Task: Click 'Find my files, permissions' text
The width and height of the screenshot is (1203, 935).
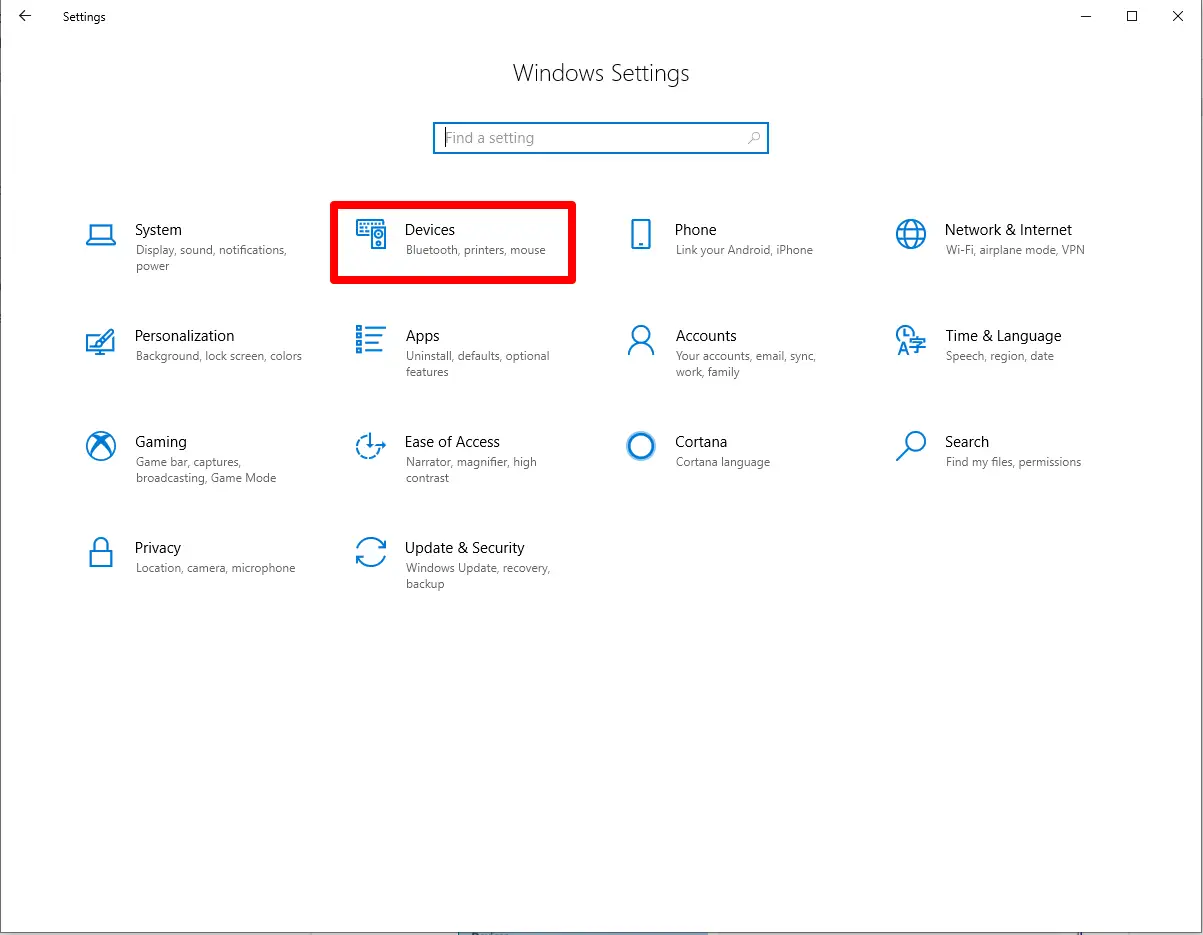Action: click(x=1013, y=462)
